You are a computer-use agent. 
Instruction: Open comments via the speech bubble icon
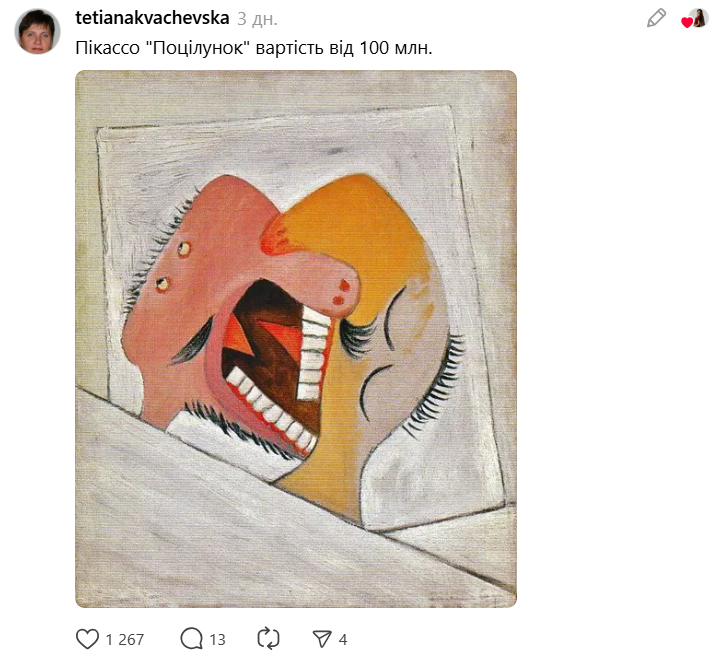tap(191, 639)
